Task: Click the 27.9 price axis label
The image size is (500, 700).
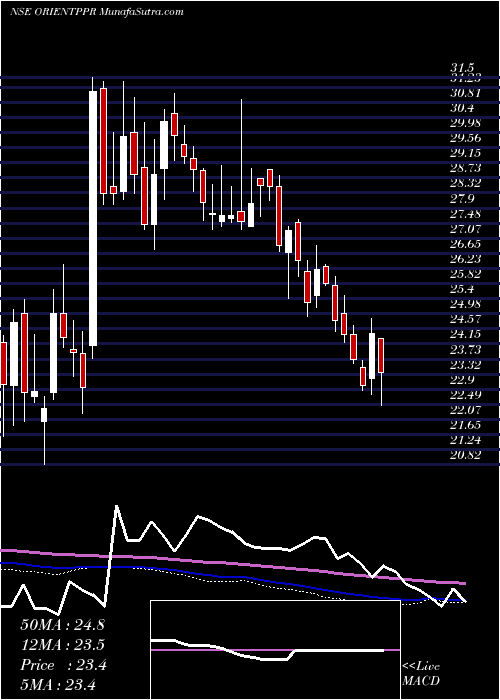Action: [x=462, y=199]
